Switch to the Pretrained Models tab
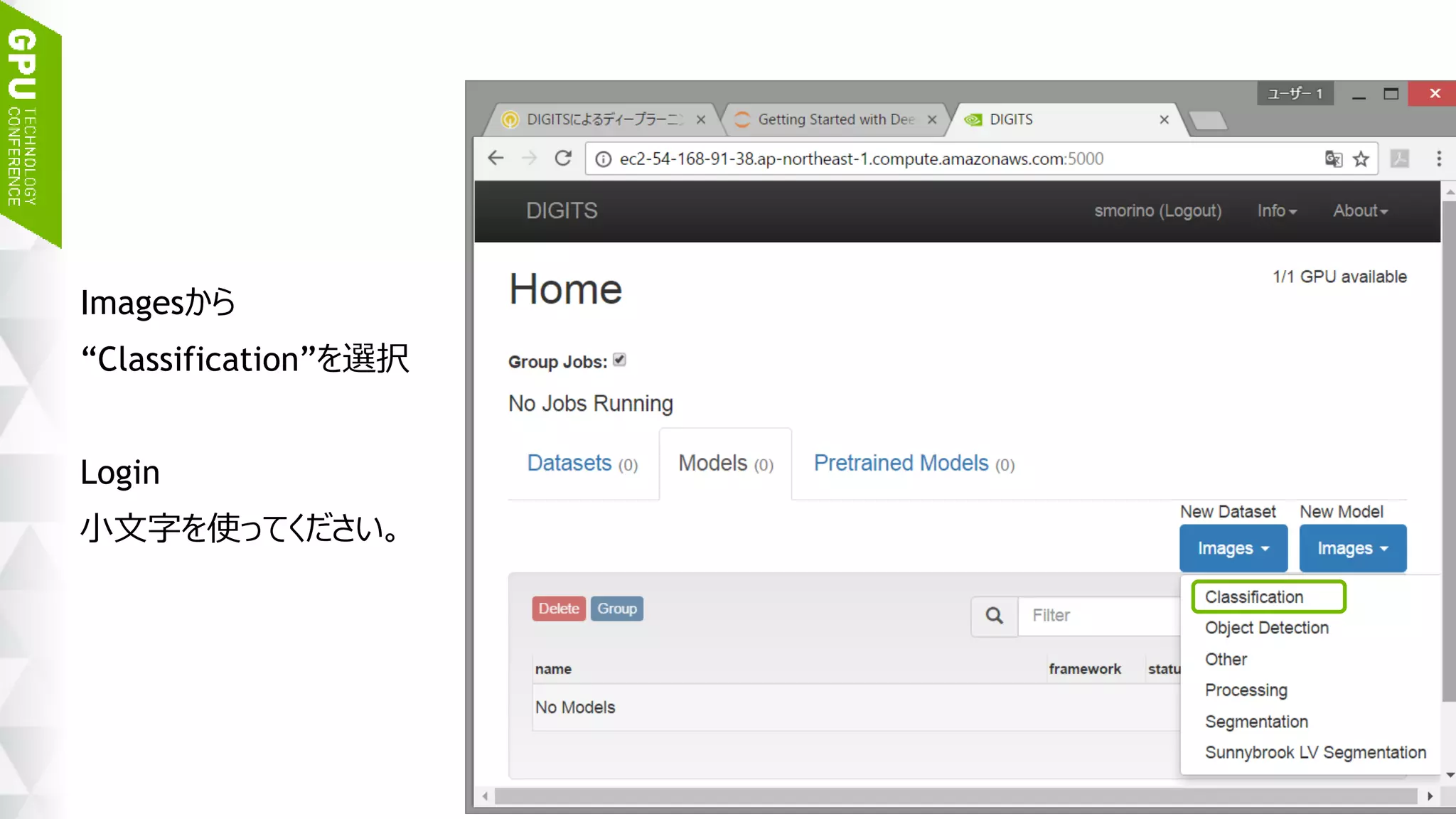This screenshot has height=819, width=1456. point(914,464)
